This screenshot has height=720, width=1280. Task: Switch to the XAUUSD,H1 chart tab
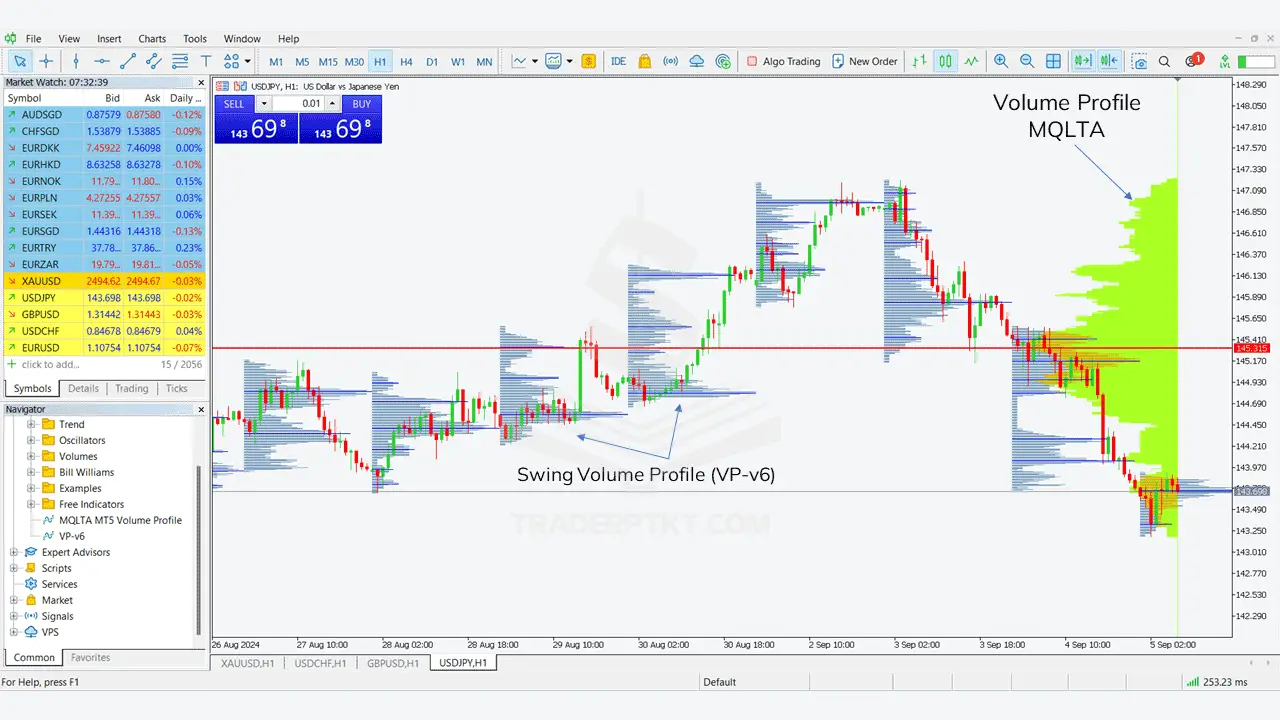248,662
